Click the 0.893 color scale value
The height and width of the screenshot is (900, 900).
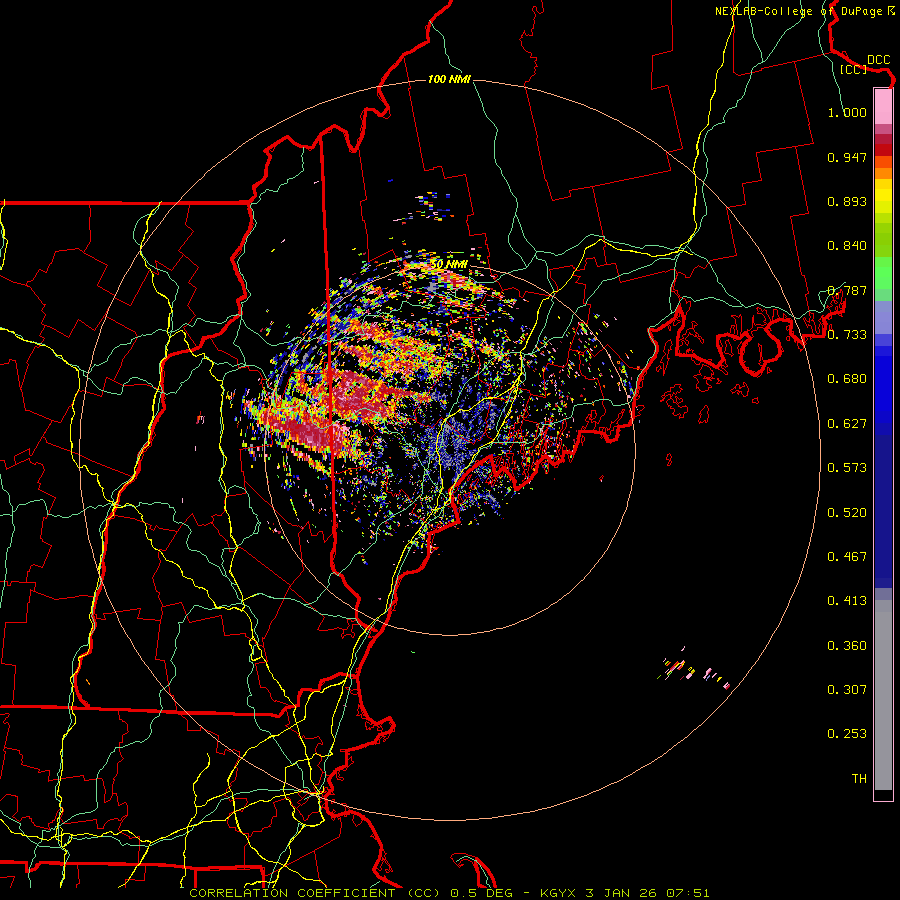coord(847,201)
